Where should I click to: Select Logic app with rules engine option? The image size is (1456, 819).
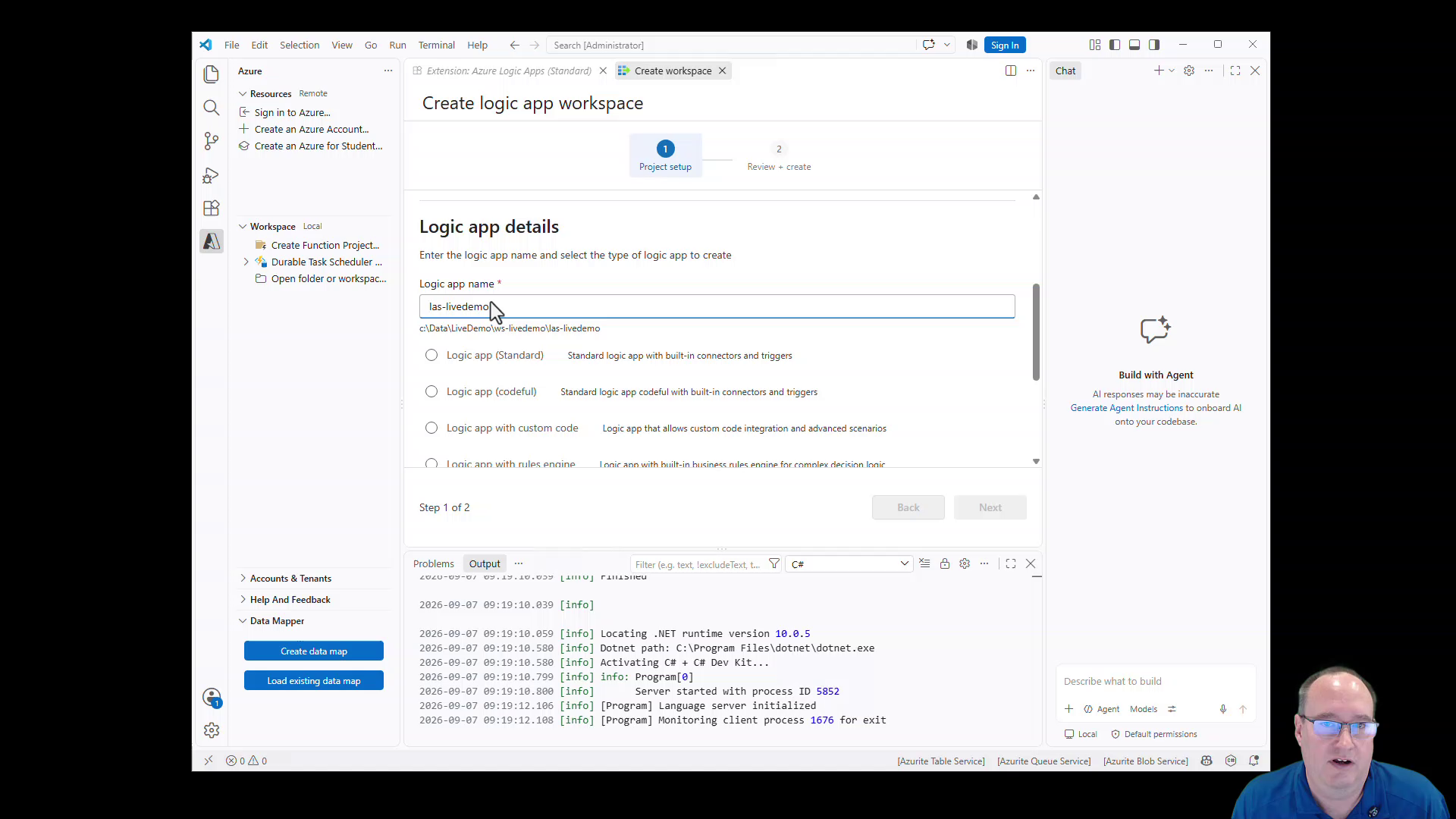[431, 463]
